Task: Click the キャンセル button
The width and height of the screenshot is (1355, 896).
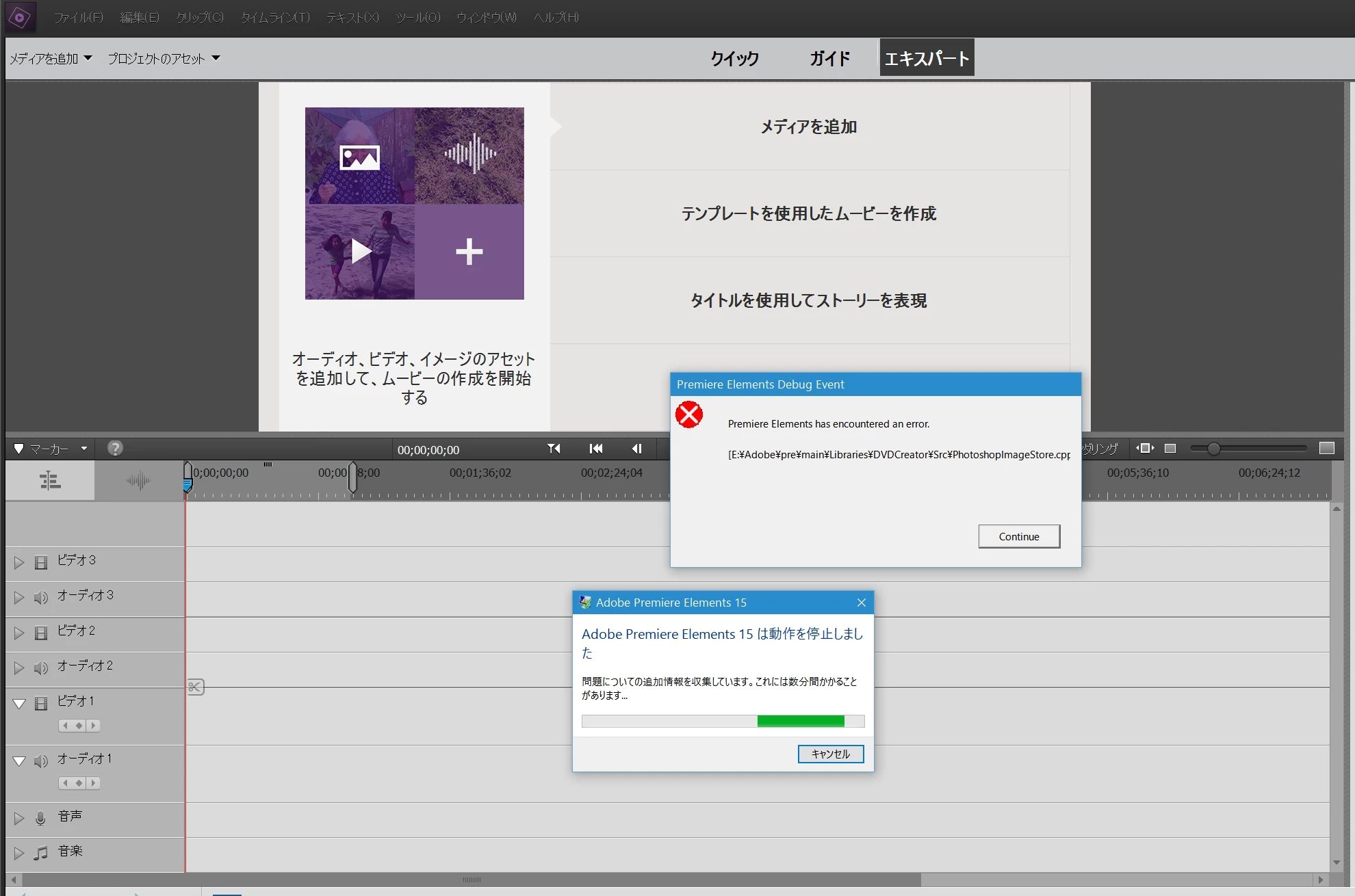Action: [x=830, y=754]
